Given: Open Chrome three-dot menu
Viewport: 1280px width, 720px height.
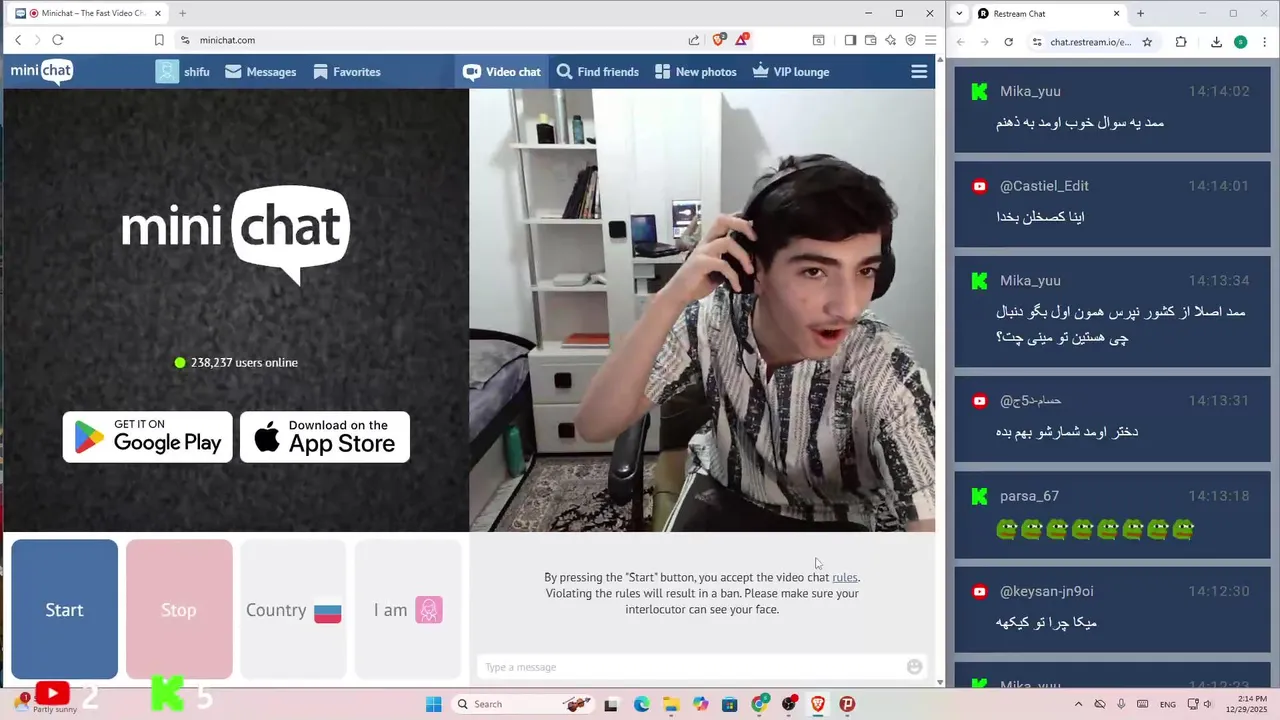Looking at the screenshot, I should tap(1264, 42).
